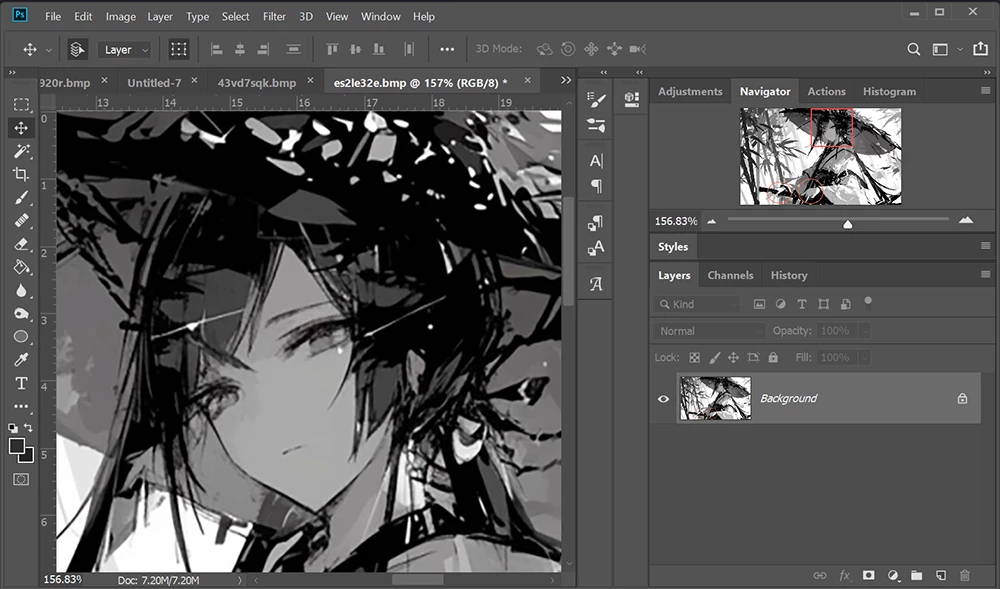Screen dimensions: 1000x589
Task: Click the Navigator zoom in large mountains button
Action: pyautogui.click(x=966, y=221)
